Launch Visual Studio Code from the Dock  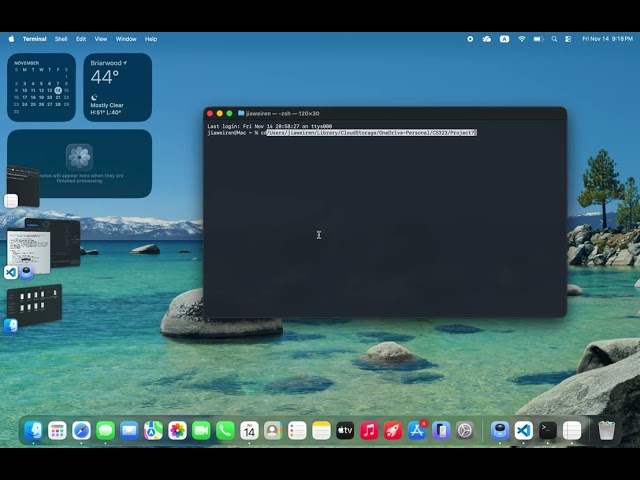pyautogui.click(x=523, y=430)
